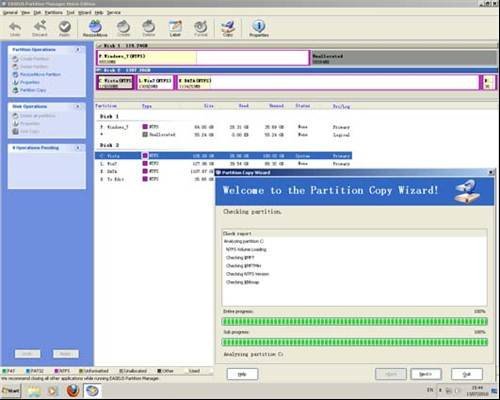Click the Sub progress bar
Viewport: 500px width, 400px height.
point(355,342)
